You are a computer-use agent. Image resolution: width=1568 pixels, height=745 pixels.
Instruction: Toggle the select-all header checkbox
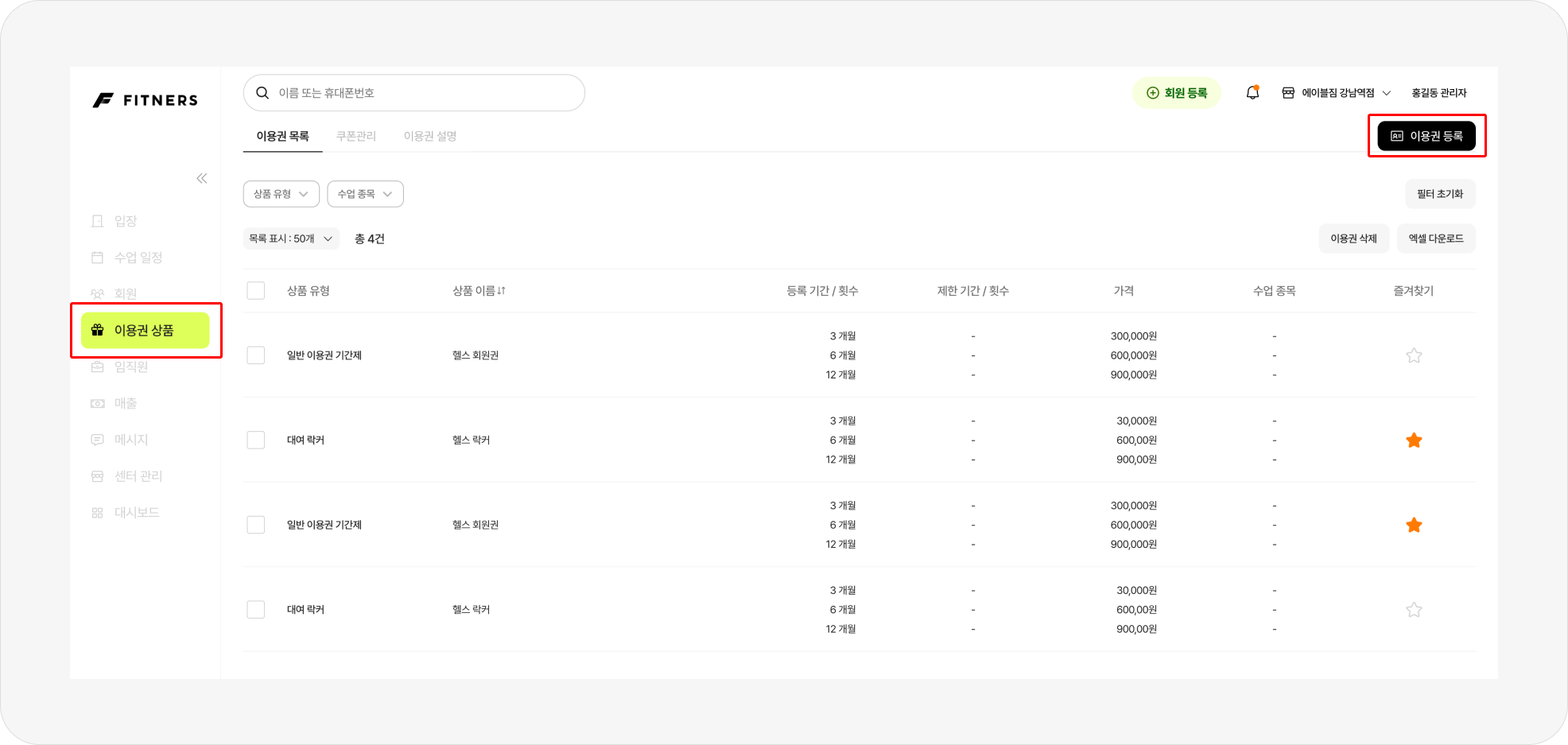tap(256, 291)
